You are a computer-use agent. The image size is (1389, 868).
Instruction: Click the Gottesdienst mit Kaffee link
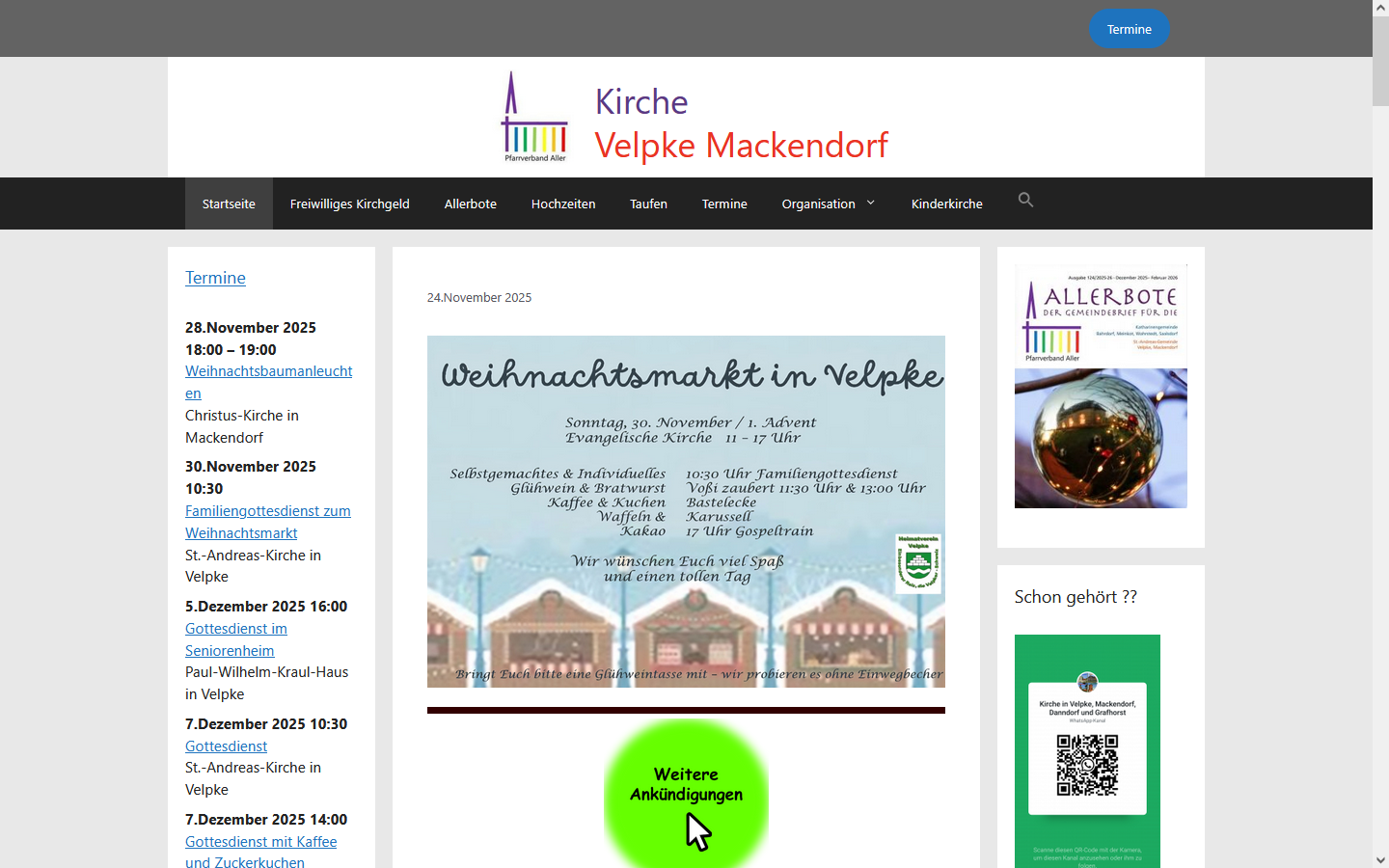click(260, 842)
